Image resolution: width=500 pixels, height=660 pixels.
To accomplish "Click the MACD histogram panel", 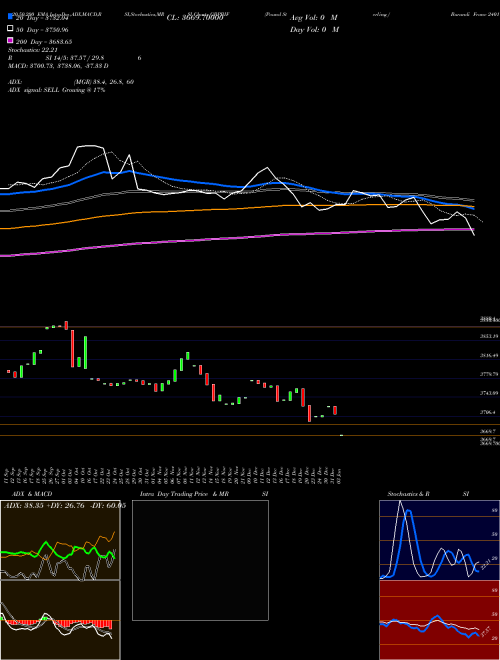I will pyautogui.click(x=60, y=620).
